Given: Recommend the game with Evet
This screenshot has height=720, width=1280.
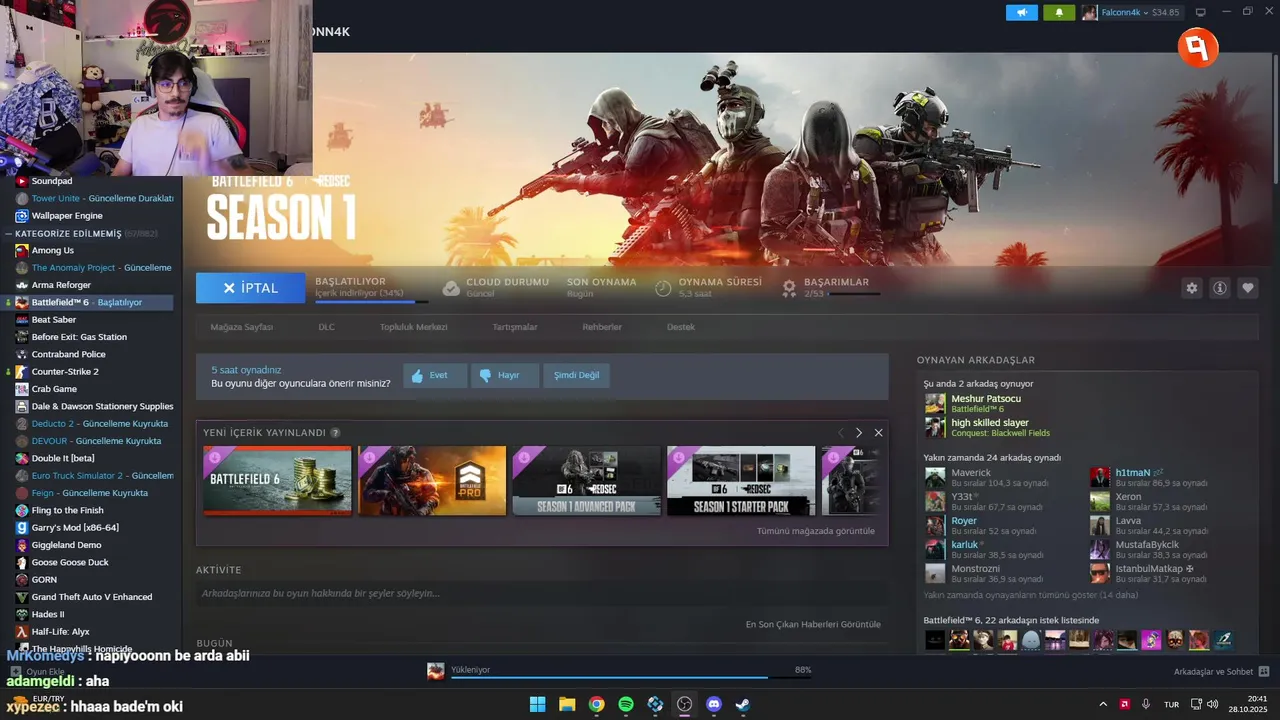Looking at the screenshot, I should (x=435, y=375).
